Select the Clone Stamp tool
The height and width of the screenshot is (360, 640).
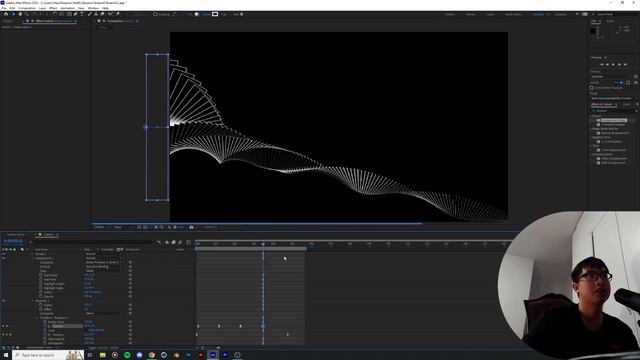(96, 14)
